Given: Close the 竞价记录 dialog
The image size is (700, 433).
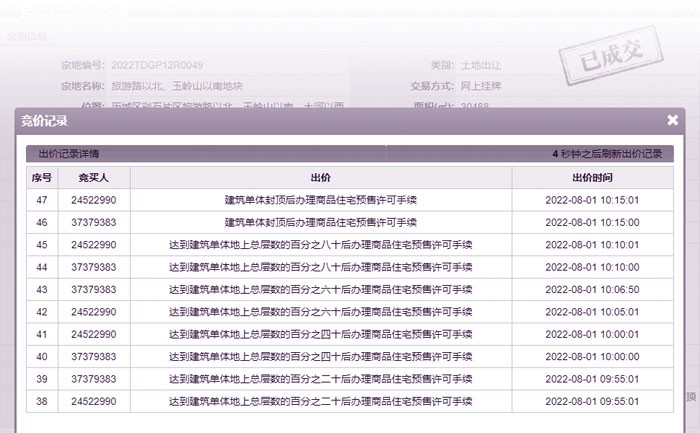Looking at the screenshot, I should click(672, 120).
